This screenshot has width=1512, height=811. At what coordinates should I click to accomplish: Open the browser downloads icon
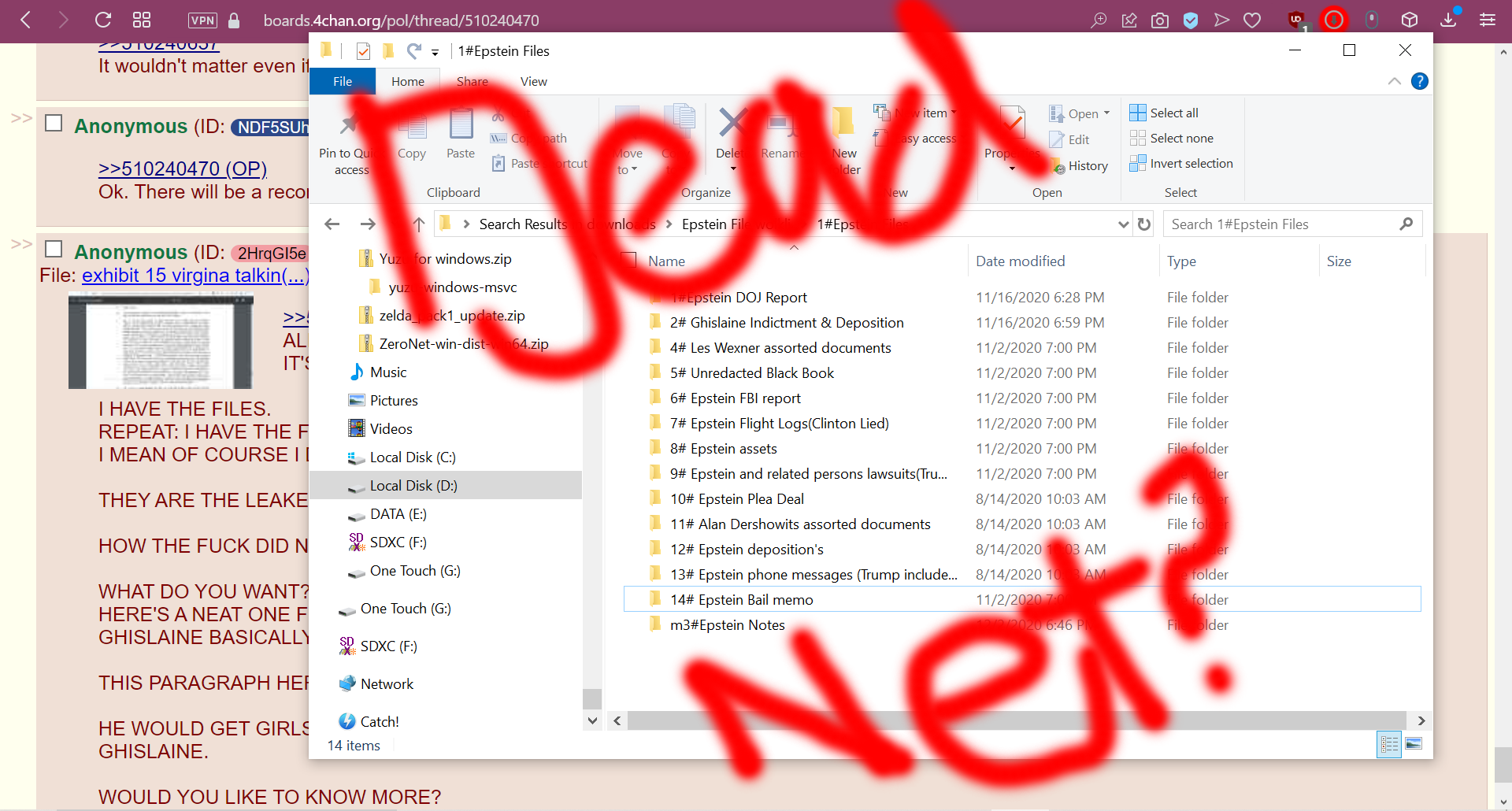[1449, 20]
